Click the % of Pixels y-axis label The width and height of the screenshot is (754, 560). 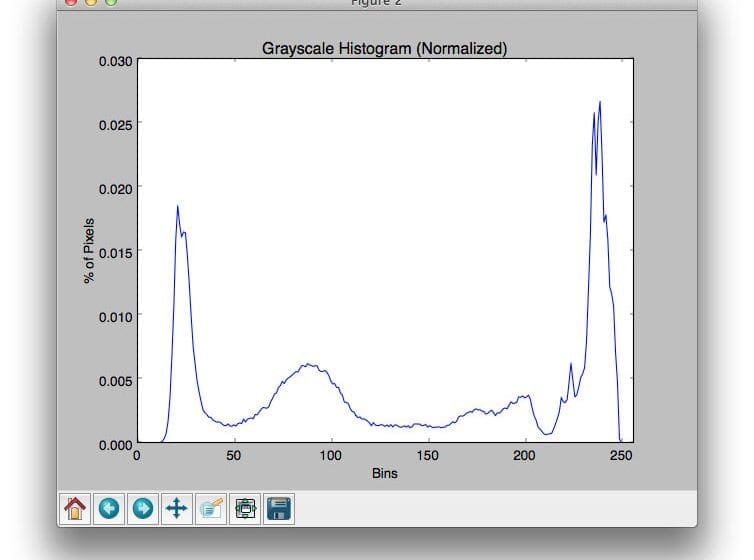pyautogui.click(x=89, y=251)
